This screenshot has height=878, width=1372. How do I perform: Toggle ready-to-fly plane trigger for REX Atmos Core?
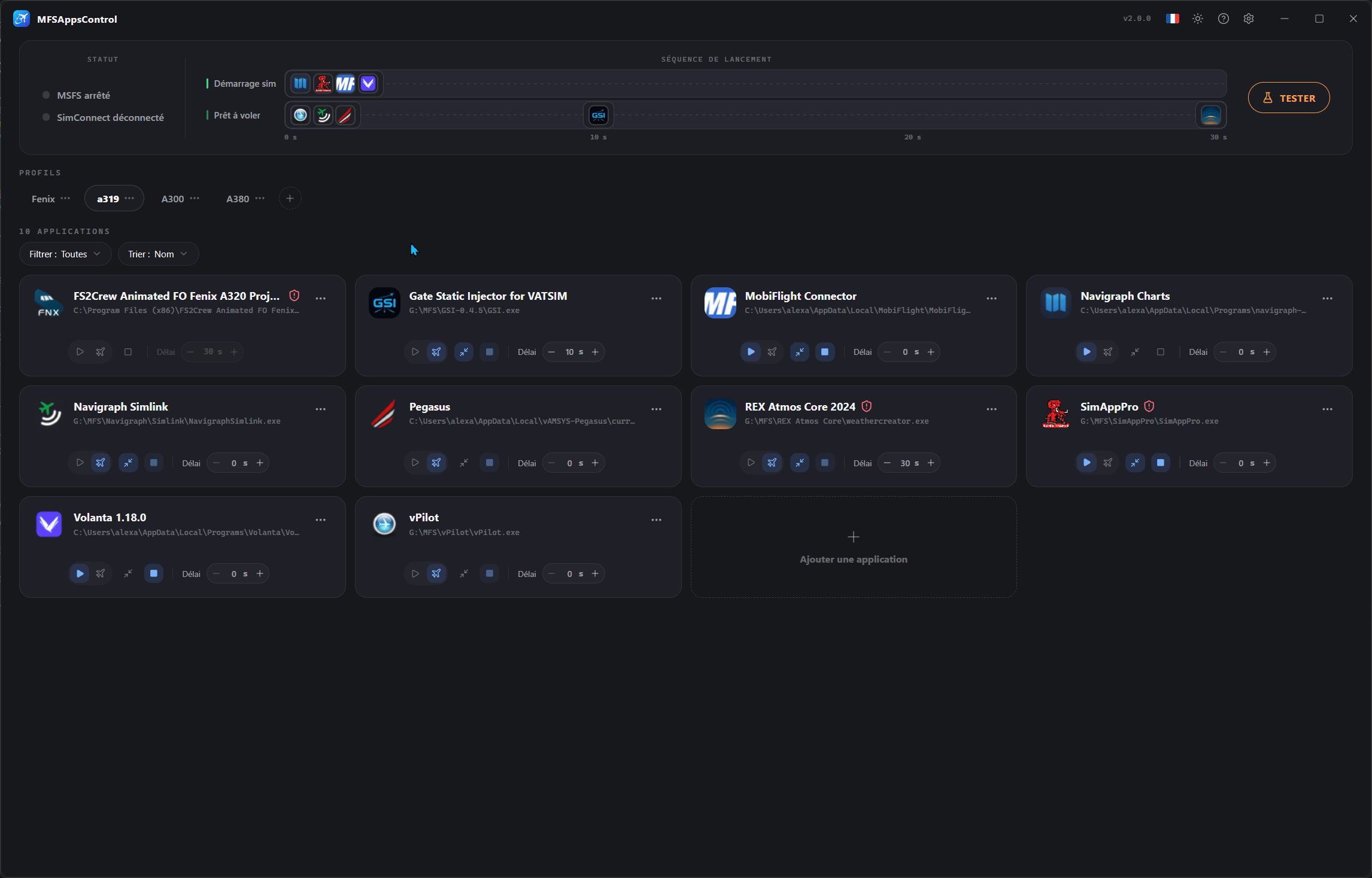(x=772, y=463)
